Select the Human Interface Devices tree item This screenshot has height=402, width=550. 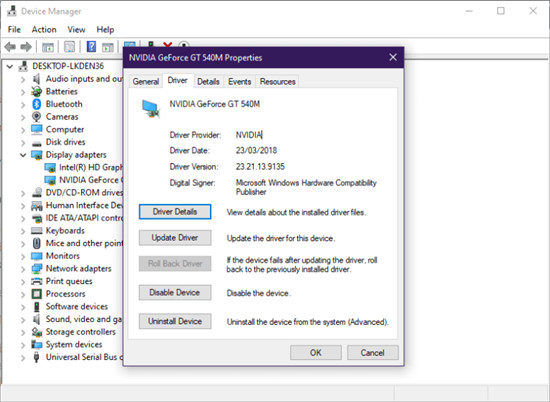(x=84, y=205)
